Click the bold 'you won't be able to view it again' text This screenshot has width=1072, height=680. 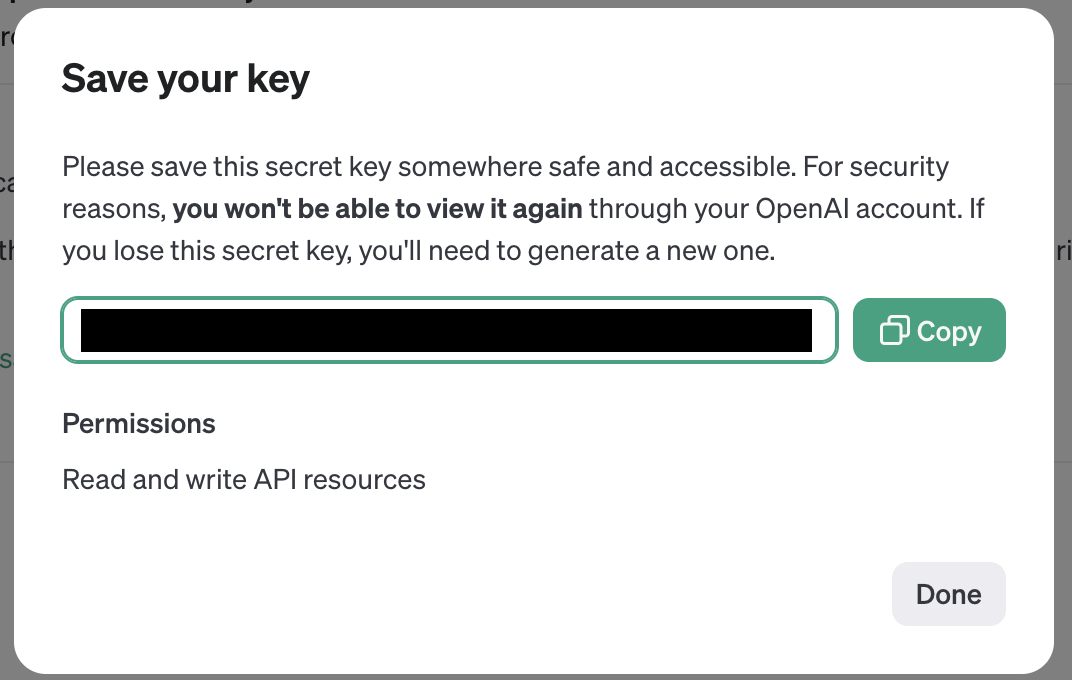(x=377, y=208)
